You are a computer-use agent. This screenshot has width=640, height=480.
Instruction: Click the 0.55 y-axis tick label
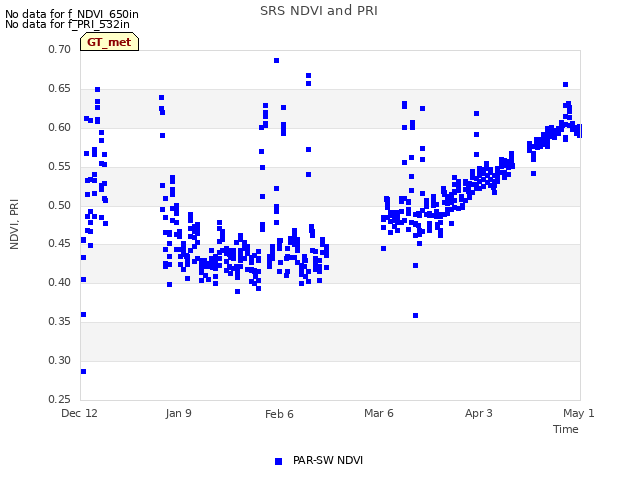60,167
